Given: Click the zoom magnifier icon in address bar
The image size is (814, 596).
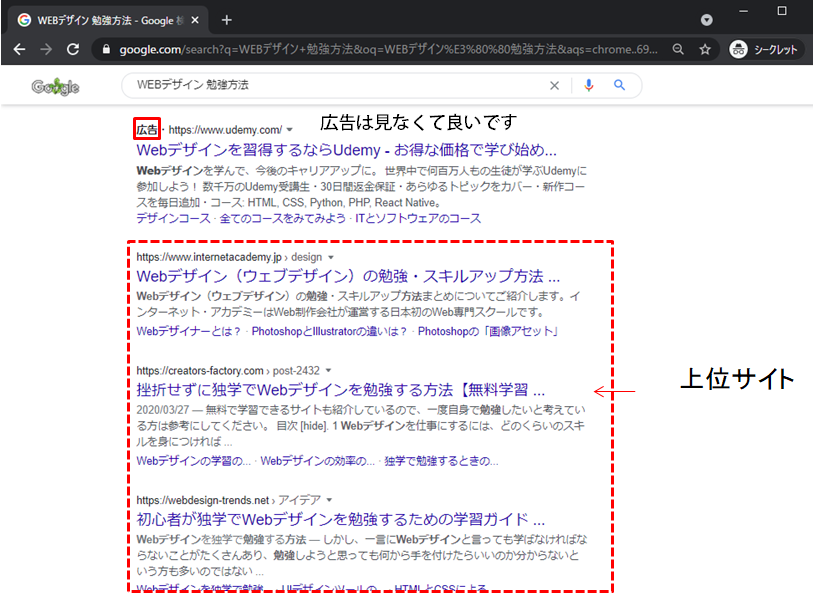Looking at the screenshot, I should 678,49.
